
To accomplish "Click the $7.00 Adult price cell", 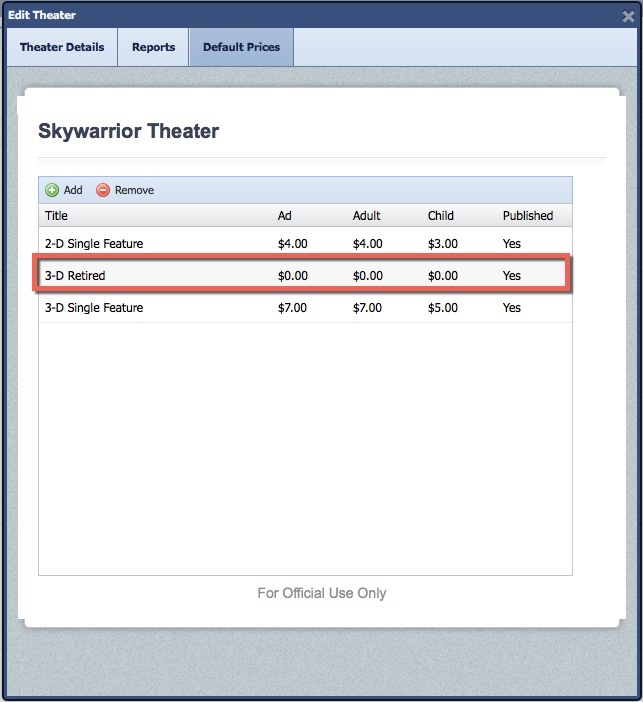I will click(x=367, y=308).
